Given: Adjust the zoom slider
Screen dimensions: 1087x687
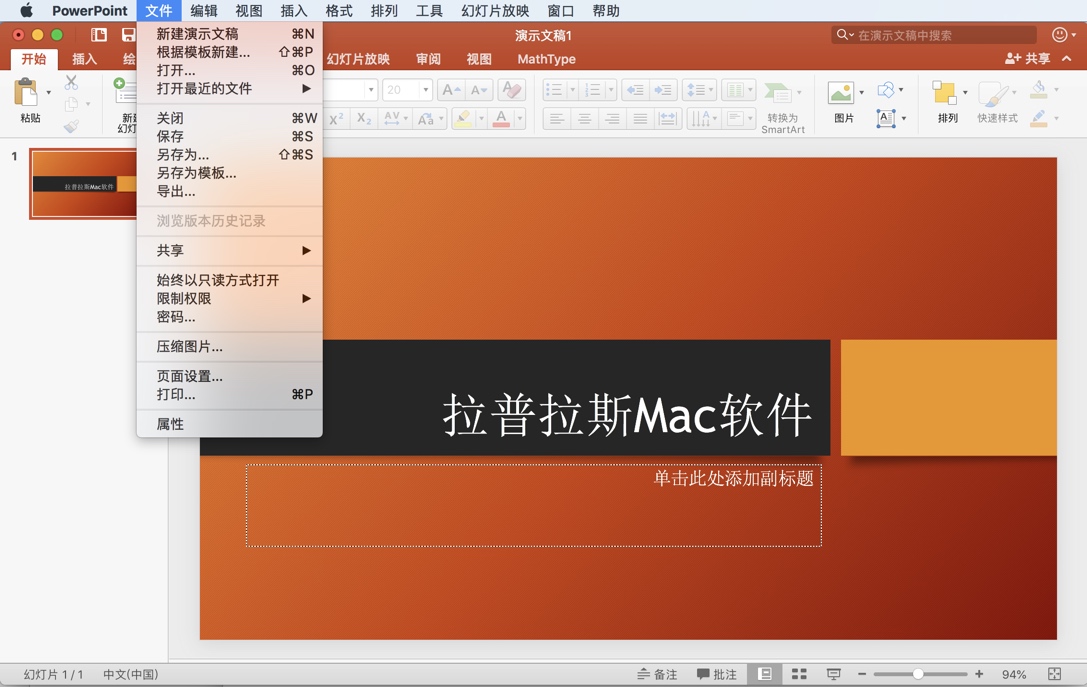Looking at the screenshot, I should [920, 673].
